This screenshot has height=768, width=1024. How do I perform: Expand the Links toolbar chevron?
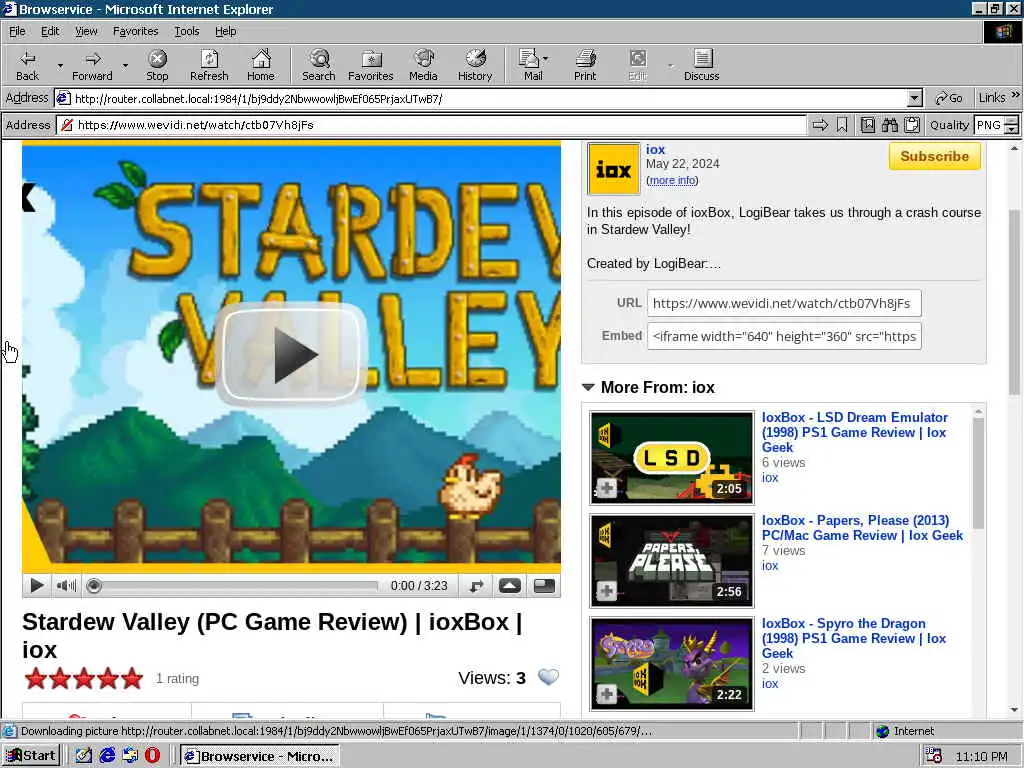[x=1016, y=95]
